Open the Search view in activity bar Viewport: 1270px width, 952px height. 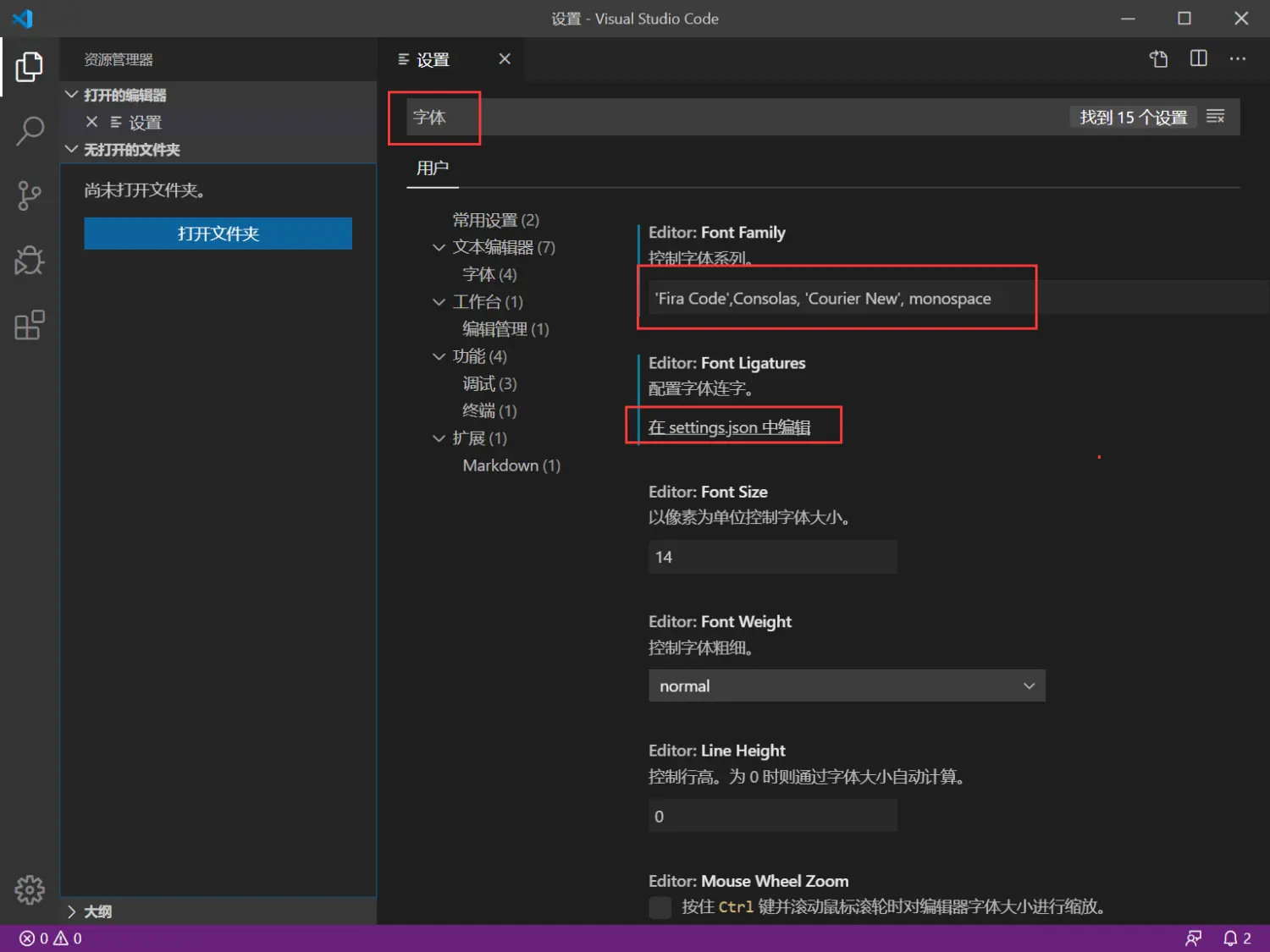(x=30, y=131)
